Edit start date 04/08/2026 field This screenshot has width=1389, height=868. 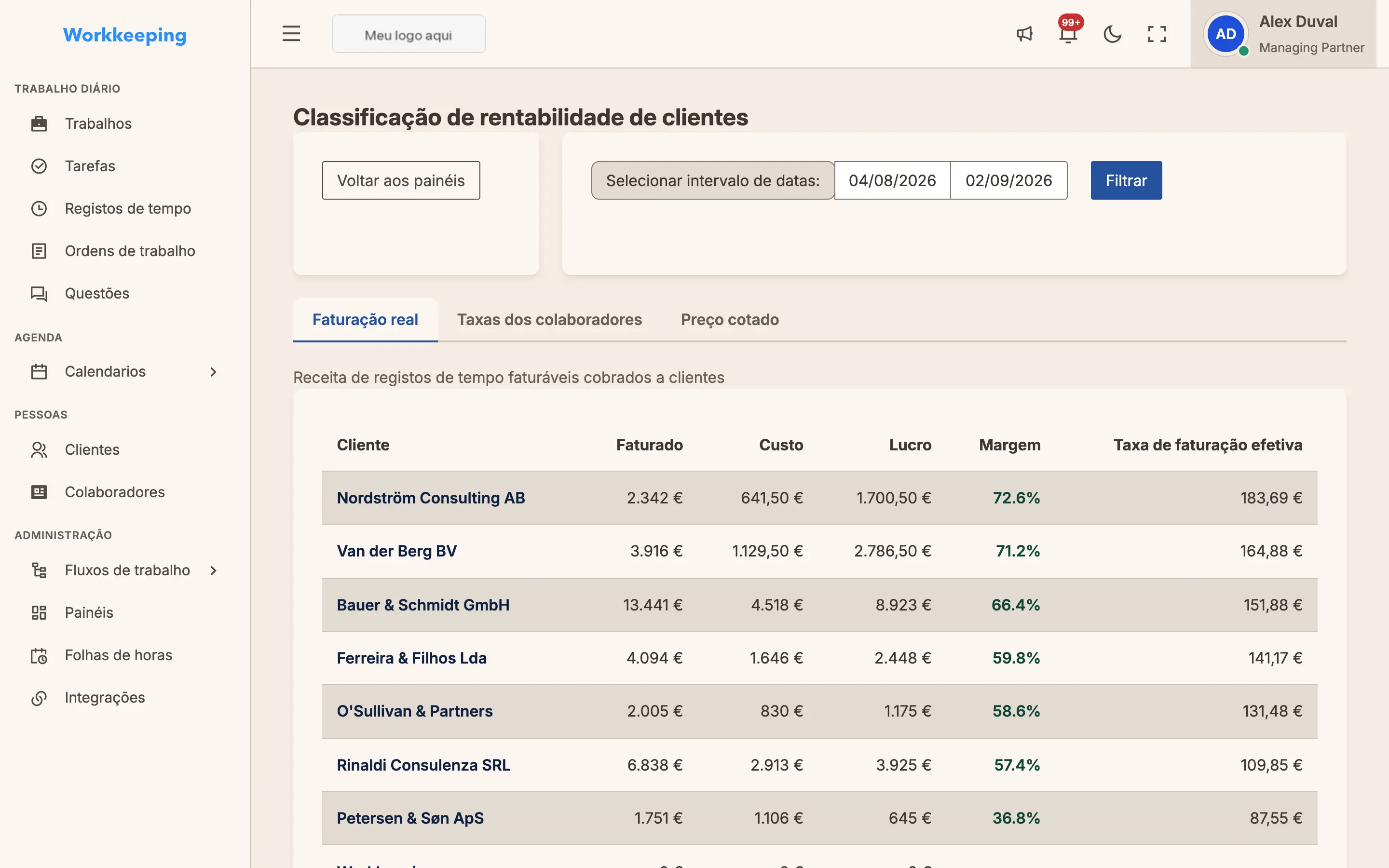pyautogui.click(x=892, y=180)
